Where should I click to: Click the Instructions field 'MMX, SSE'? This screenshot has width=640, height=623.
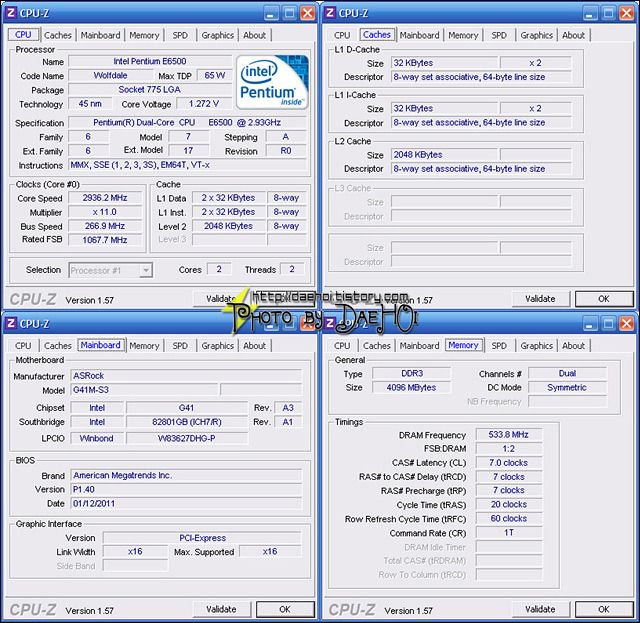[187, 165]
